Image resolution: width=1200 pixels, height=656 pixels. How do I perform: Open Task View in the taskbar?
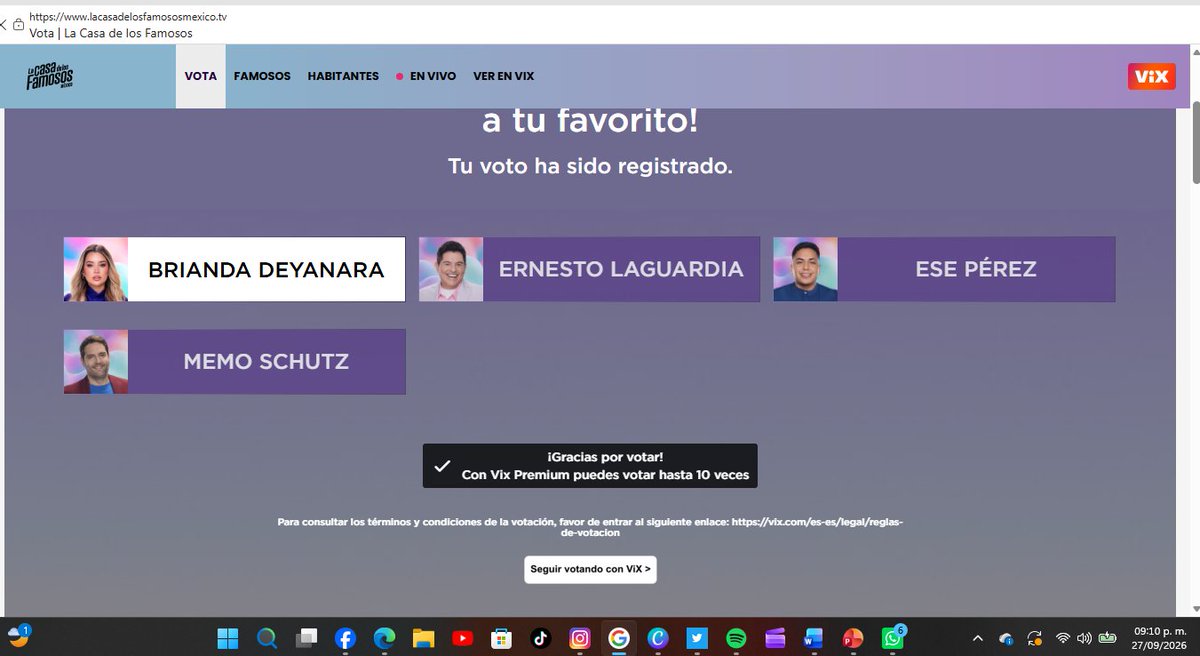click(306, 638)
